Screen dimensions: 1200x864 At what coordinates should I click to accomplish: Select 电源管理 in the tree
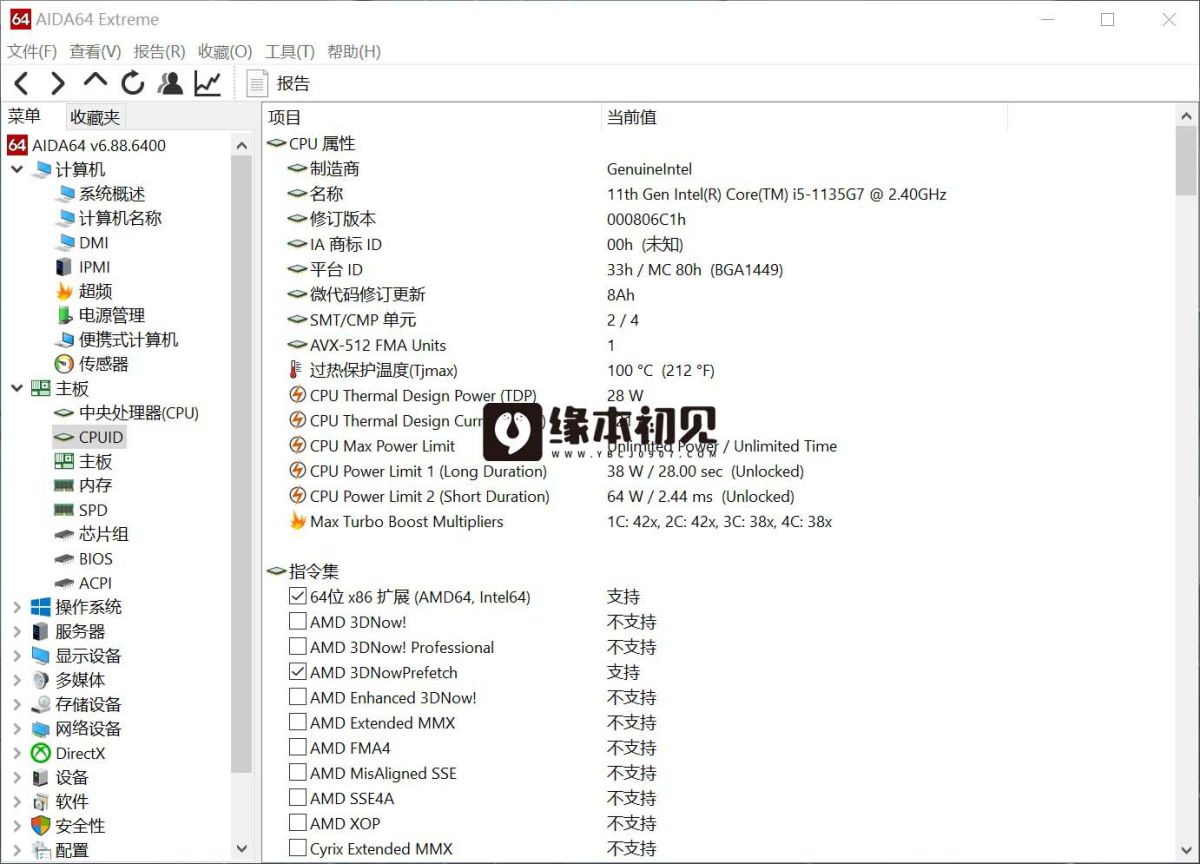[x=99, y=315]
